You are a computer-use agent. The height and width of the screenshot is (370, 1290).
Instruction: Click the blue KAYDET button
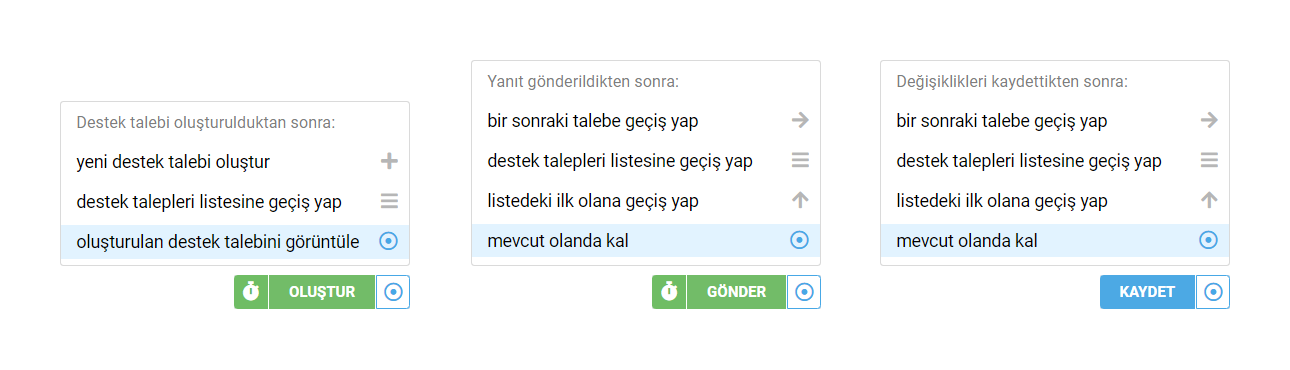[x=1147, y=292]
